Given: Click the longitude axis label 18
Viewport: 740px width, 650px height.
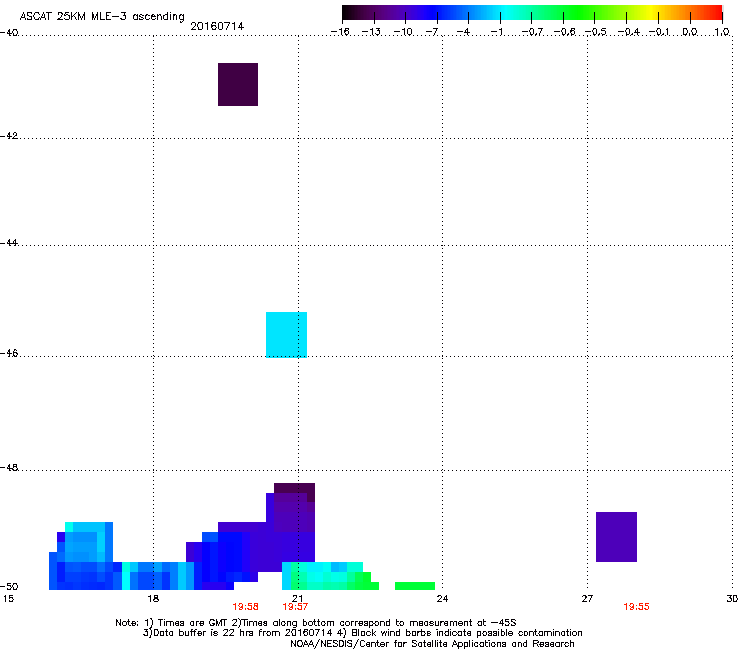Looking at the screenshot, I should pyautogui.click(x=153, y=599).
